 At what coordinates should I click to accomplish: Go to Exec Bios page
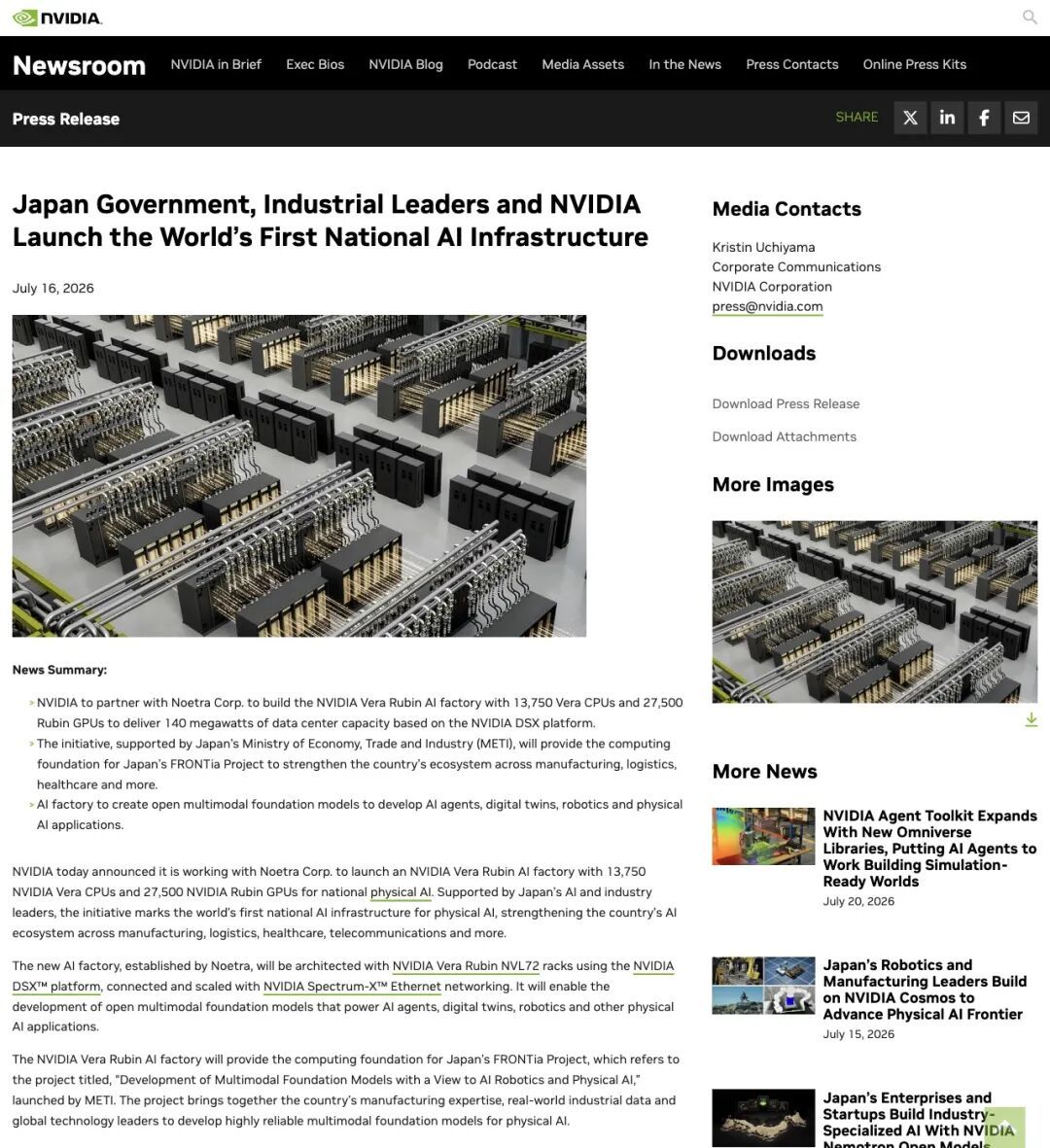coord(315,64)
